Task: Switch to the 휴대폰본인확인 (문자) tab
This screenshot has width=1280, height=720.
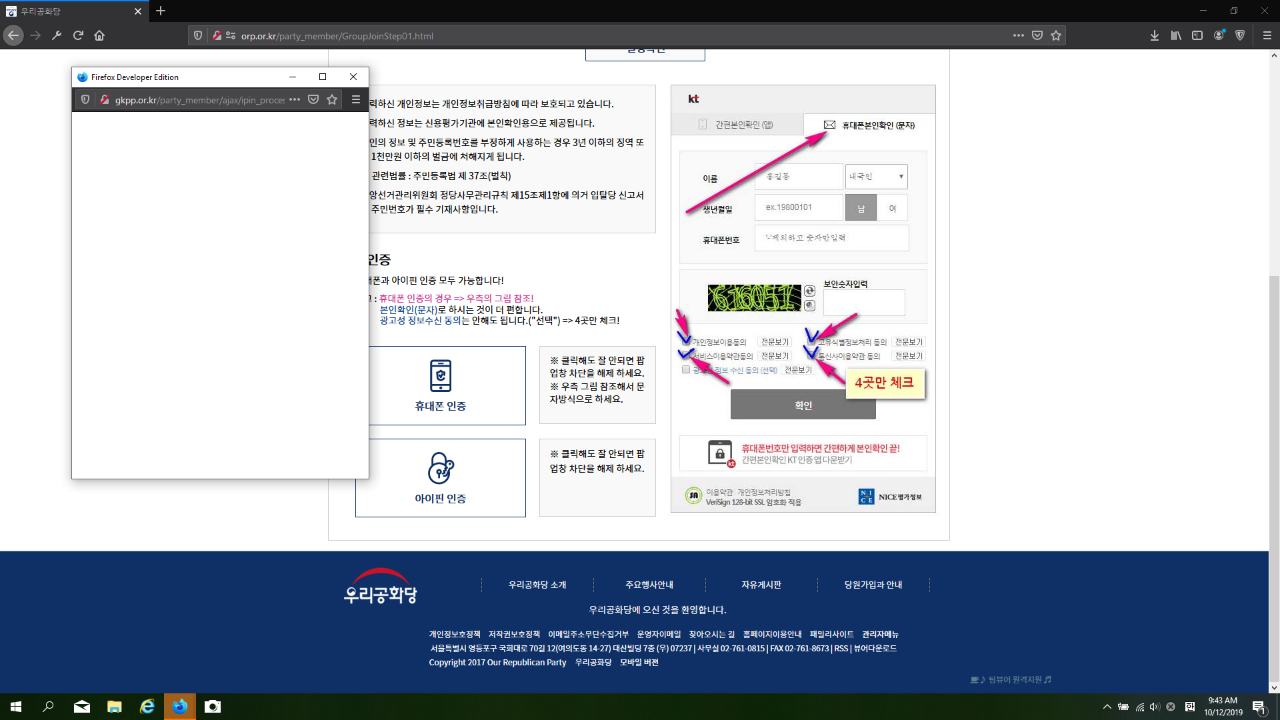Action: [869, 125]
